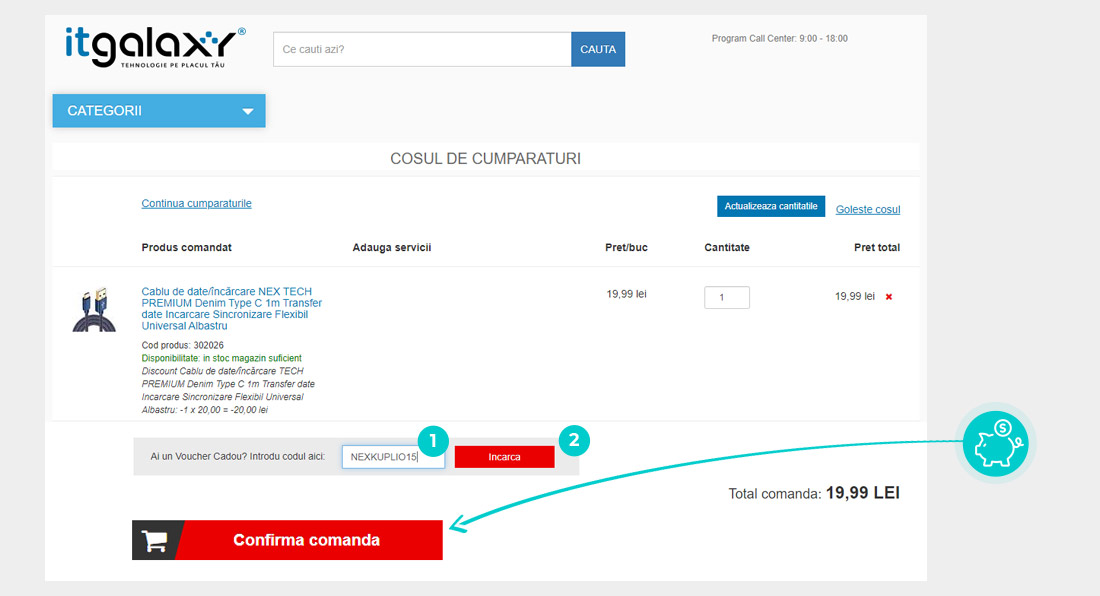Click the 'Total comanda: 19,99 LEI' text
The height and width of the screenshot is (596, 1100).
click(814, 493)
